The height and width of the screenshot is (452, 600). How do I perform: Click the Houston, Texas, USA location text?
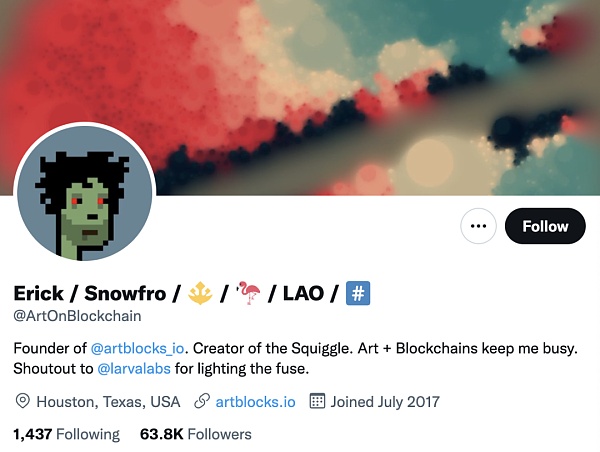coord(108,402)
